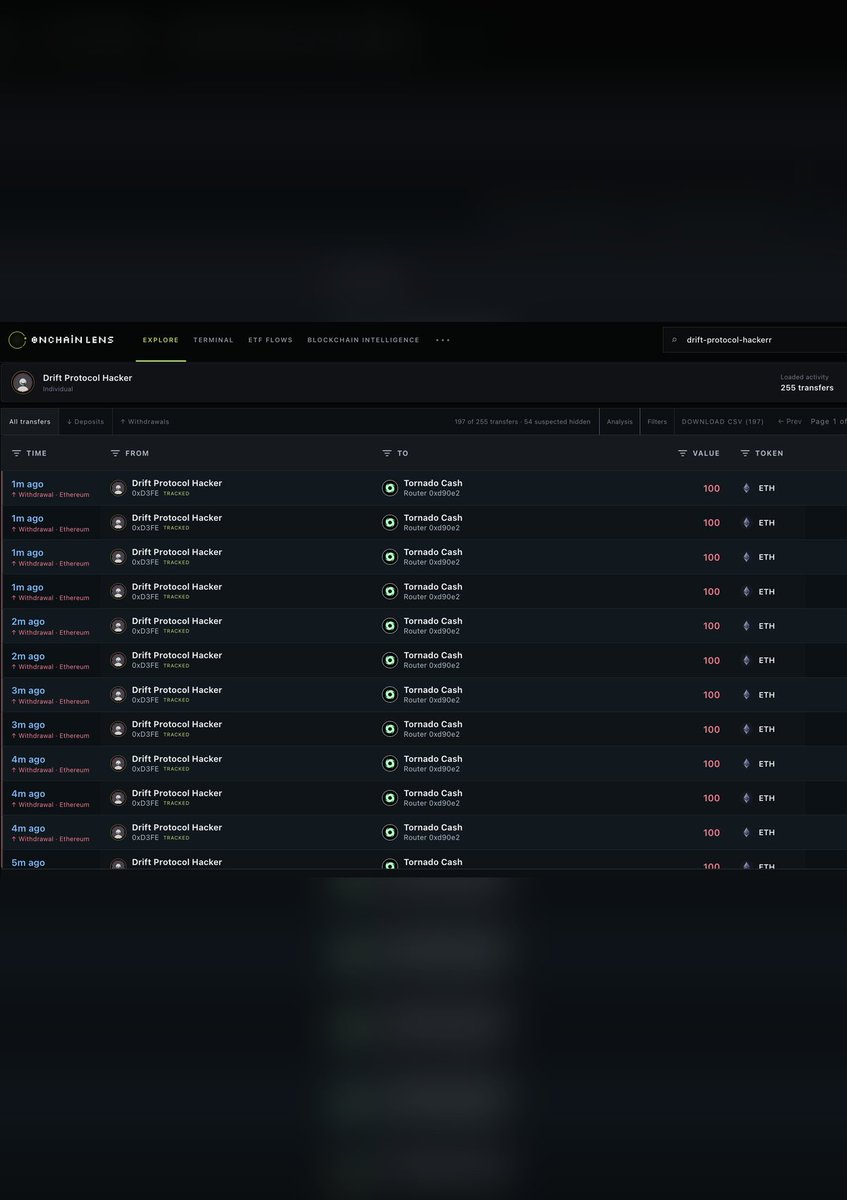Click Drift Protocol Hacker in the 5m ago row
The image size is (847, 1200).
(x=177, y=862)
